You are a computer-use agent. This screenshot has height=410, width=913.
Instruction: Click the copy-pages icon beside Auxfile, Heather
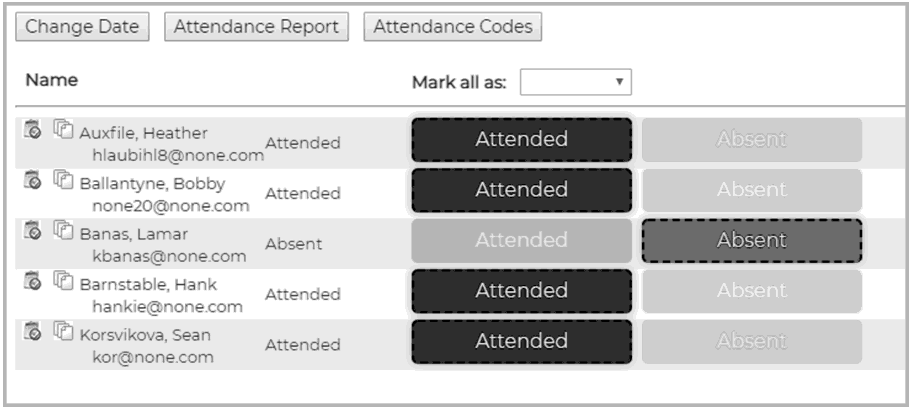point(63,129)
